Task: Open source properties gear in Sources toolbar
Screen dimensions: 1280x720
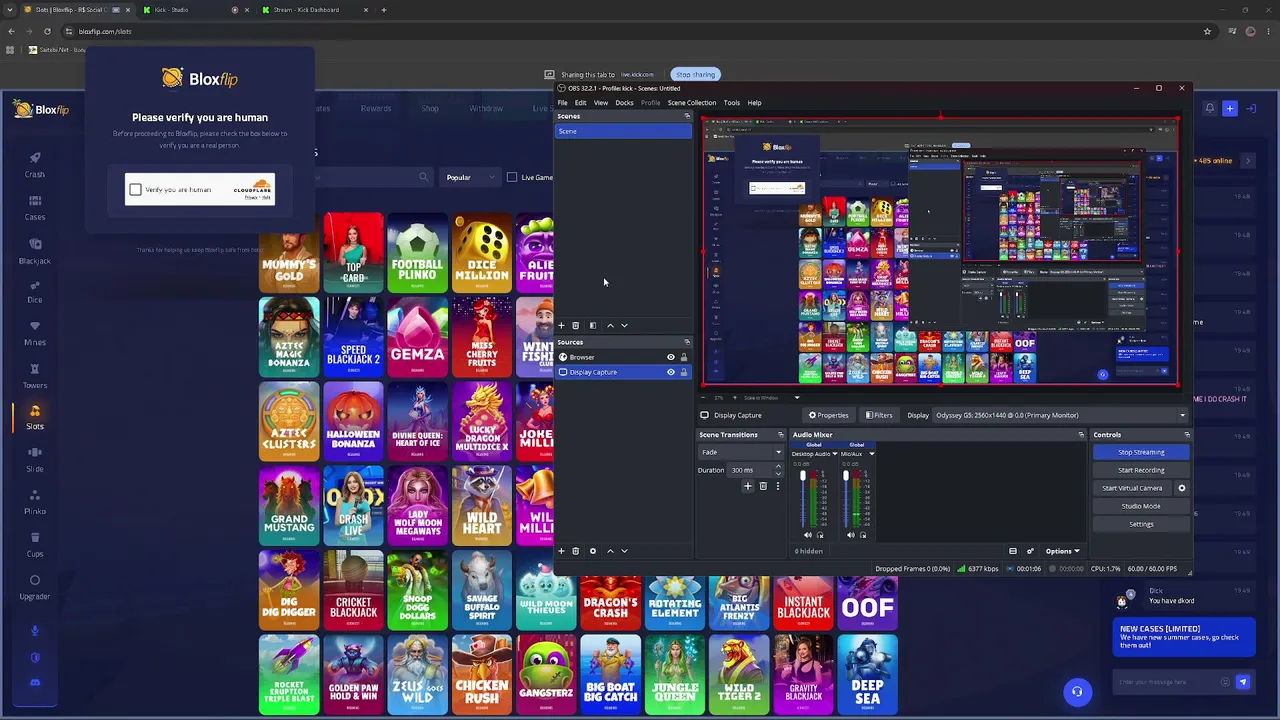Action: click(592, 551)
